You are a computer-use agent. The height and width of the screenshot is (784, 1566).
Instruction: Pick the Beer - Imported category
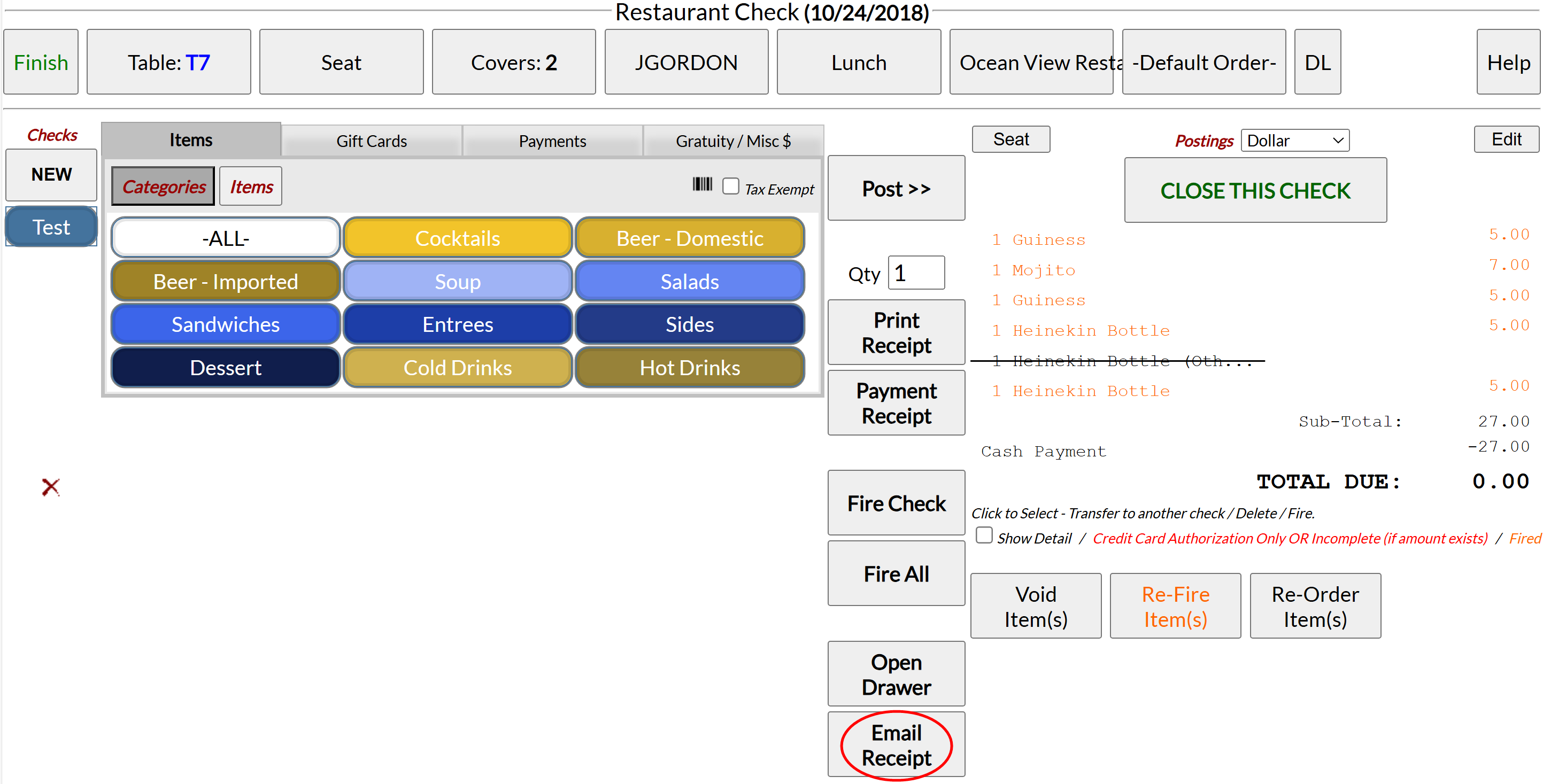pyautogui.click(x=226, y=282)
